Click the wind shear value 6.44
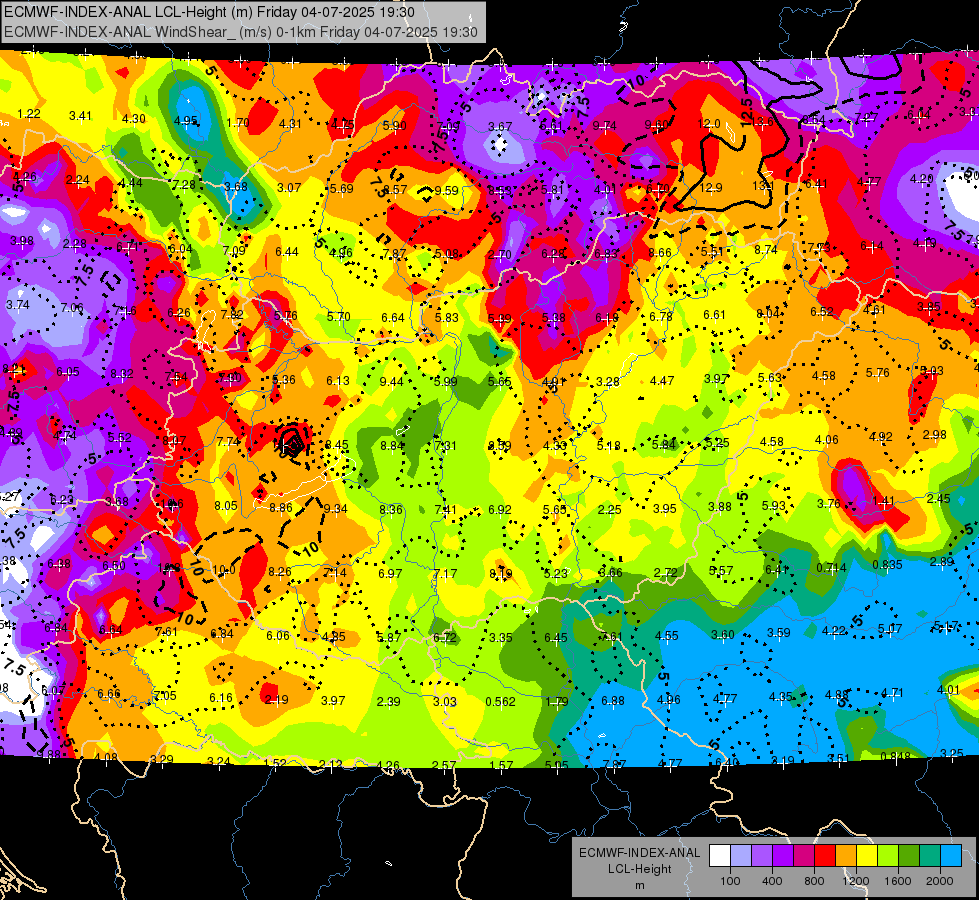 click(x=287, y=252)
